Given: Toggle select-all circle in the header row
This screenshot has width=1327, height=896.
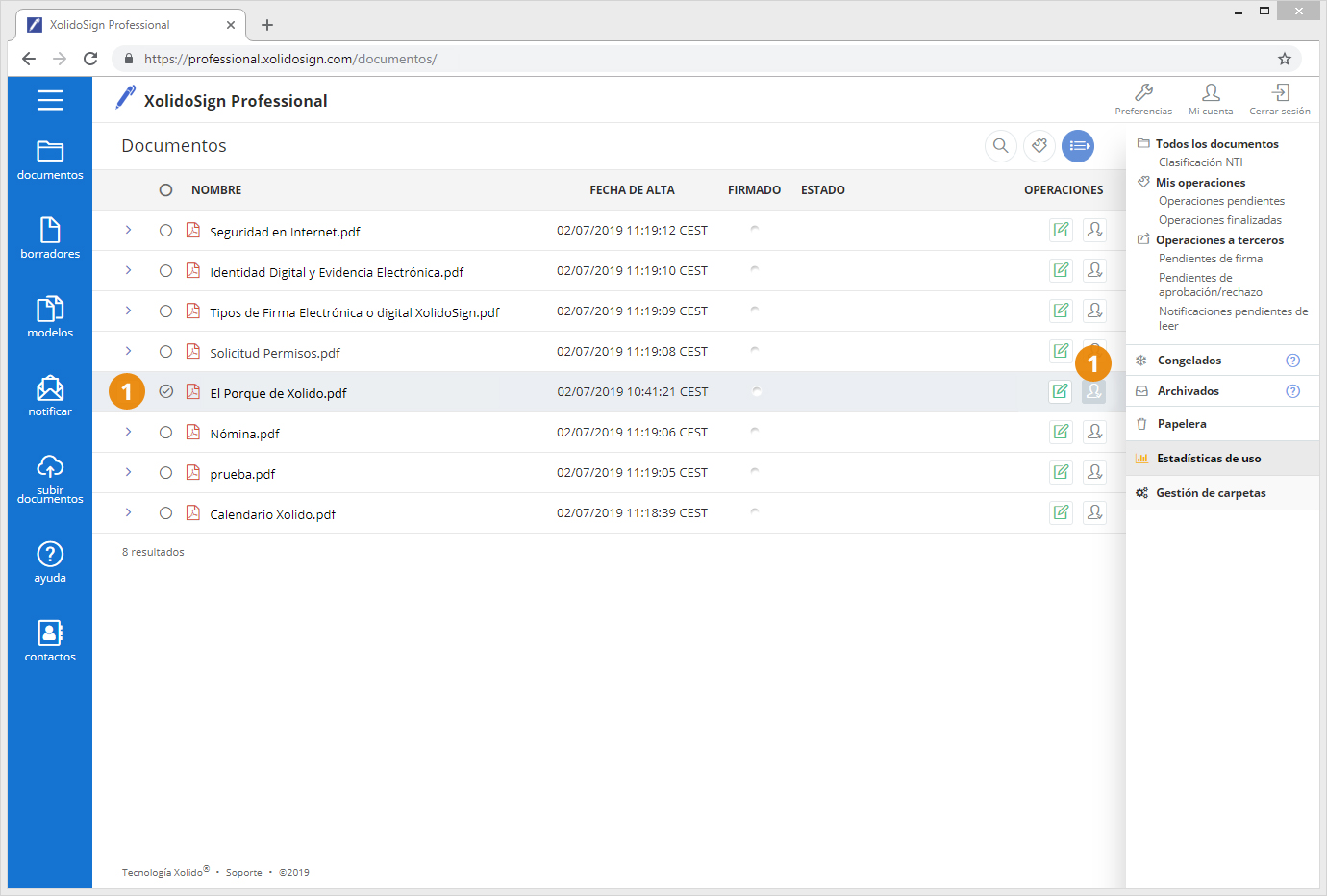Looking at the screenshot, I should 166,190.
